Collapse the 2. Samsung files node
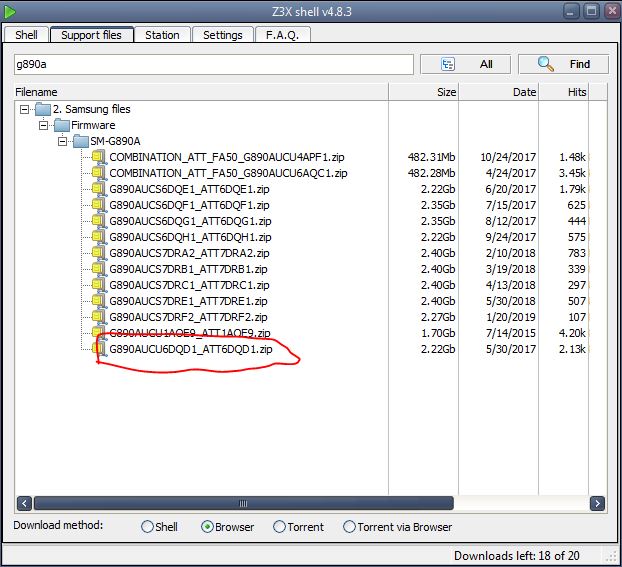The image size is (622, 567). pyautogui.click(x=25, y=109)
